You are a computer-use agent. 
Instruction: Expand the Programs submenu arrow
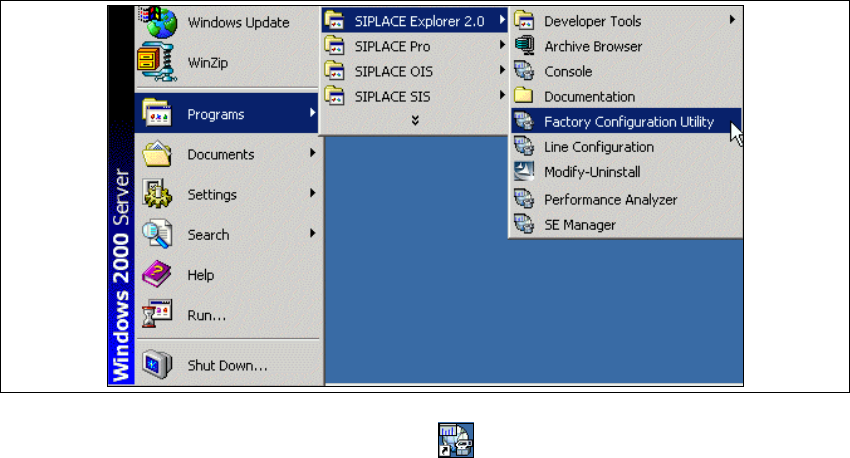pos(312,113)
